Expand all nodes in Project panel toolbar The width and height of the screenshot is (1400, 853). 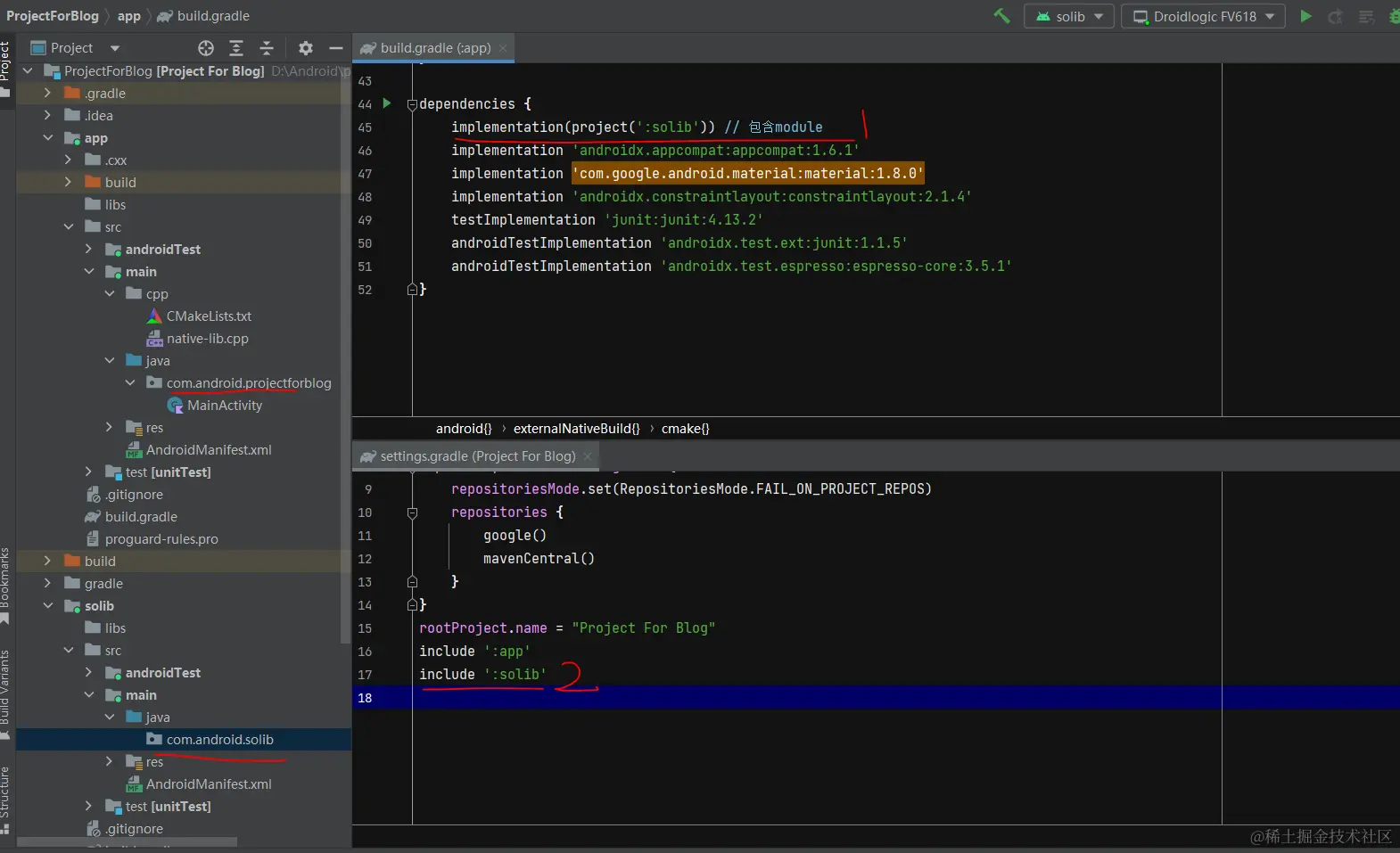236,48
